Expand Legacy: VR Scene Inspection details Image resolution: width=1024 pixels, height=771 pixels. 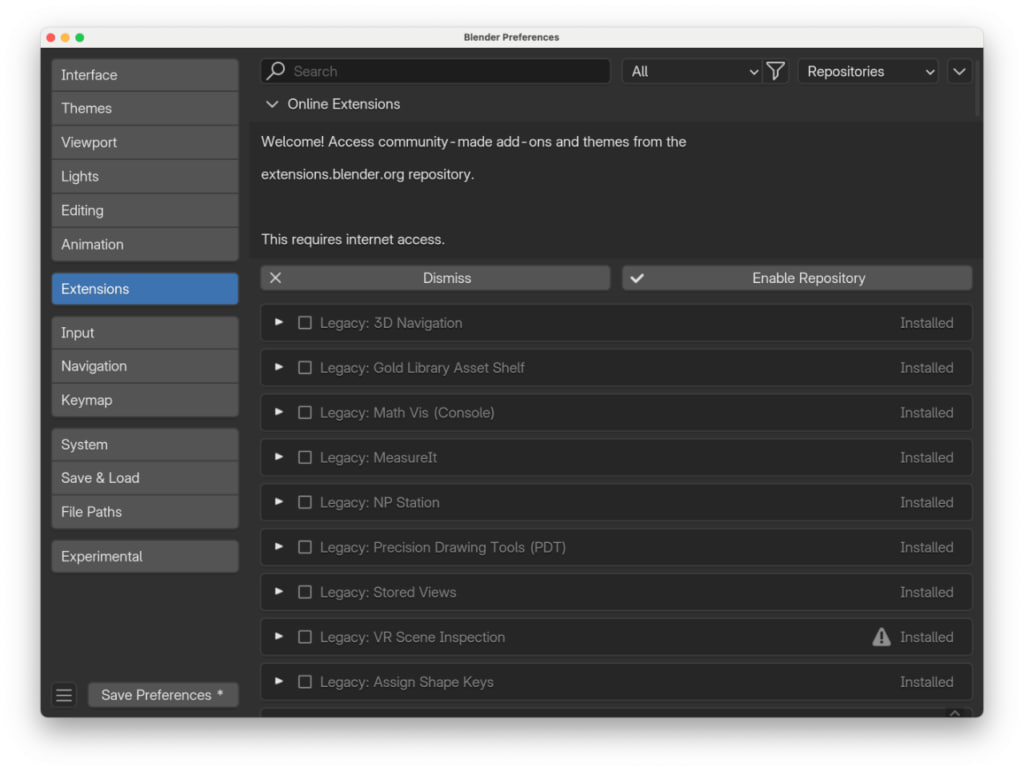pyautogui.click(x=279, y=637)
